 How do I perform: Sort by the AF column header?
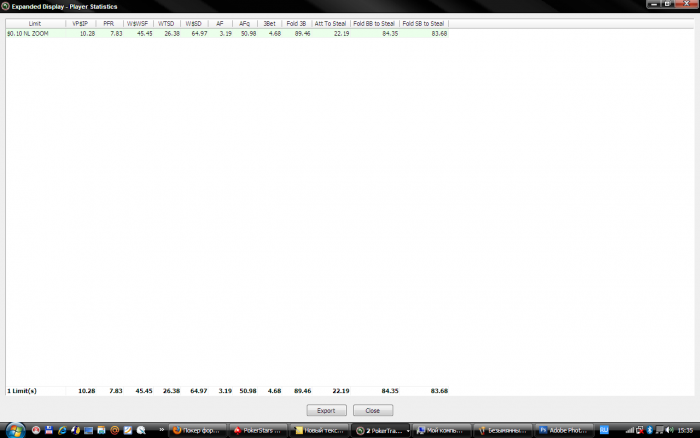(x=220, y=24)
